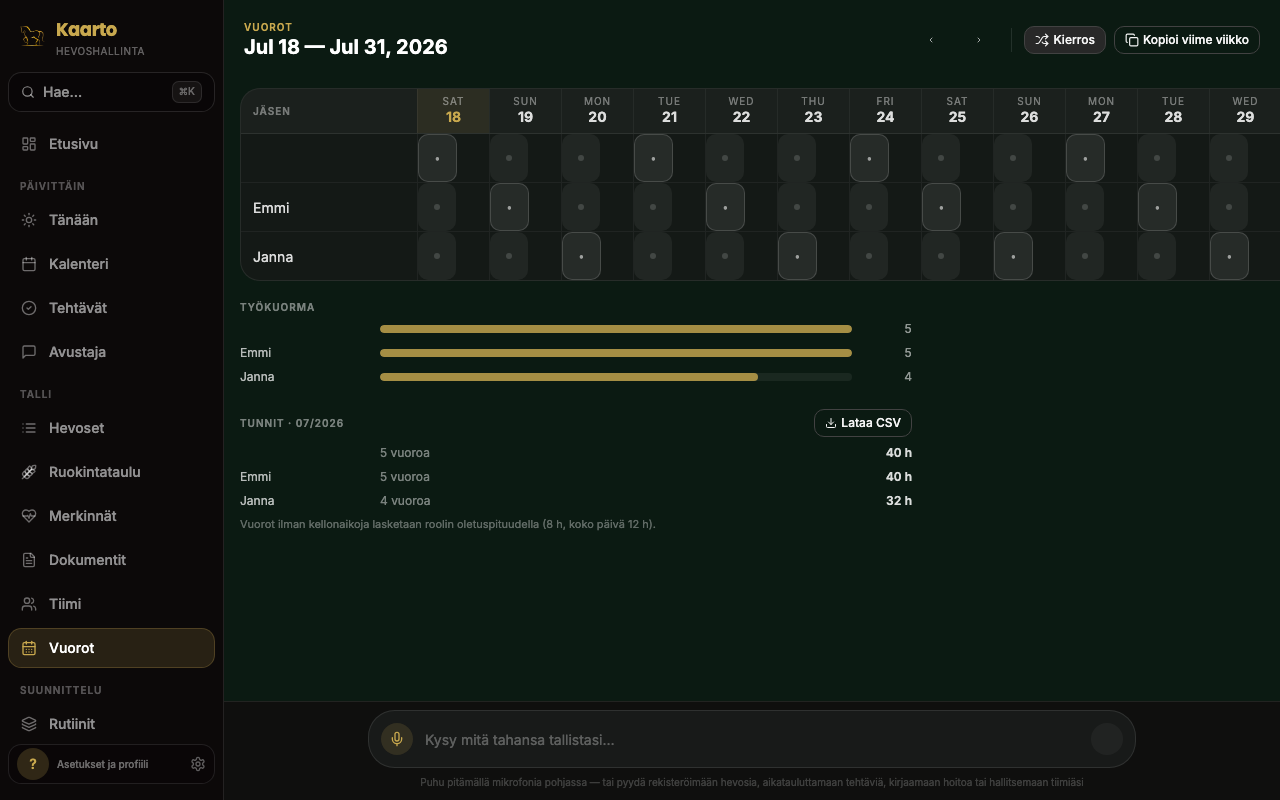Click the JÄSEN column header

coord(272,111)
